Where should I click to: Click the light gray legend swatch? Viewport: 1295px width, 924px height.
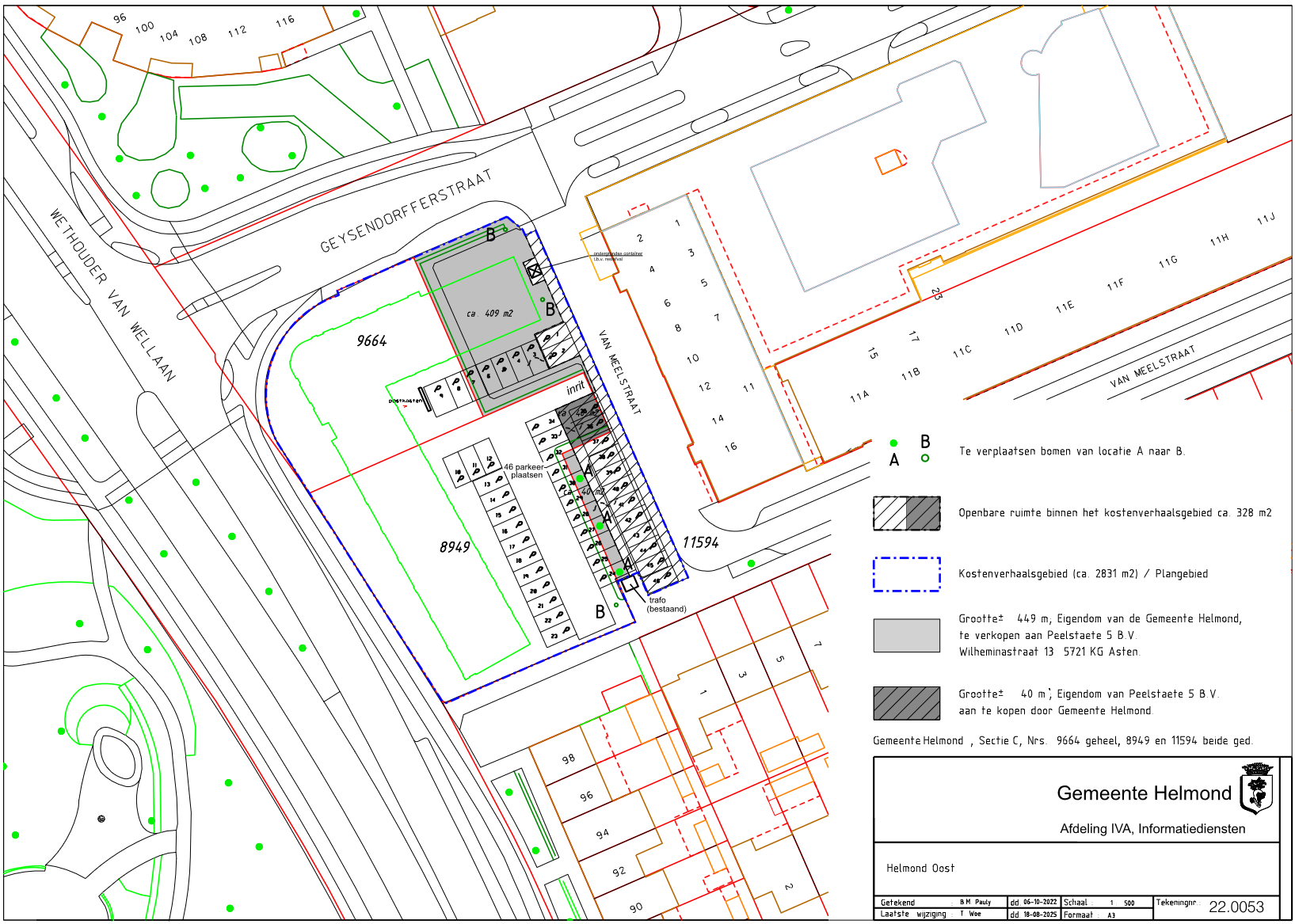[x=906, y=635]
